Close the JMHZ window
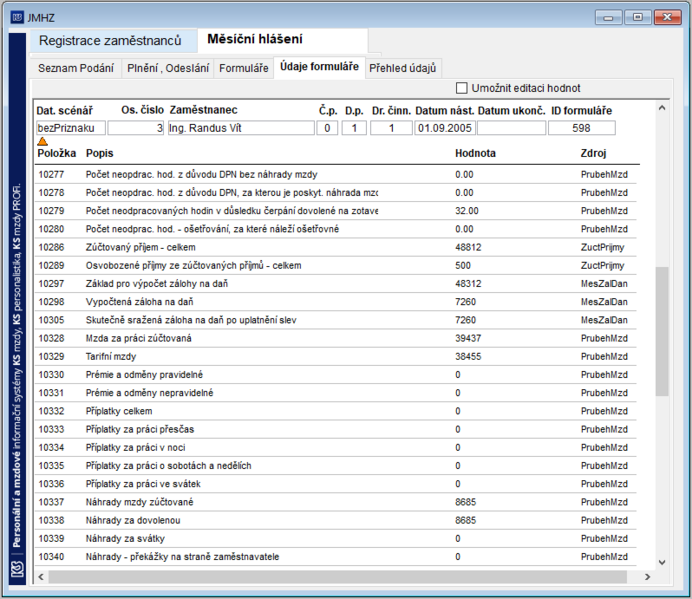This screenshot has height=599, width=692. point(667,17)
